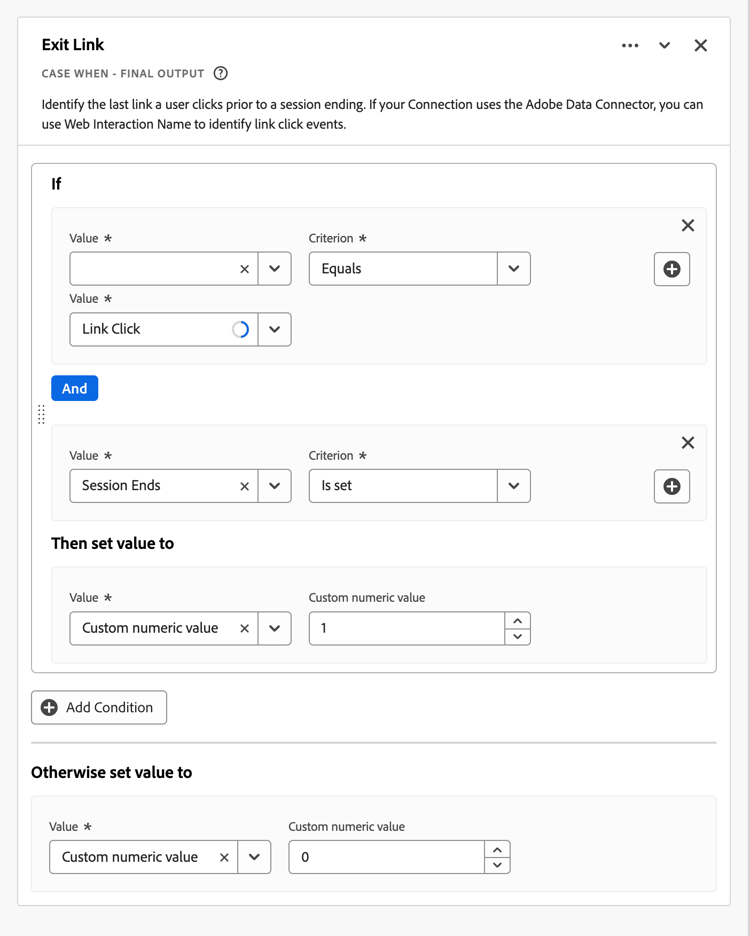Clear Then Custom numeric value selection
Viewport: 750px width, 936px height.
(244, 629)
